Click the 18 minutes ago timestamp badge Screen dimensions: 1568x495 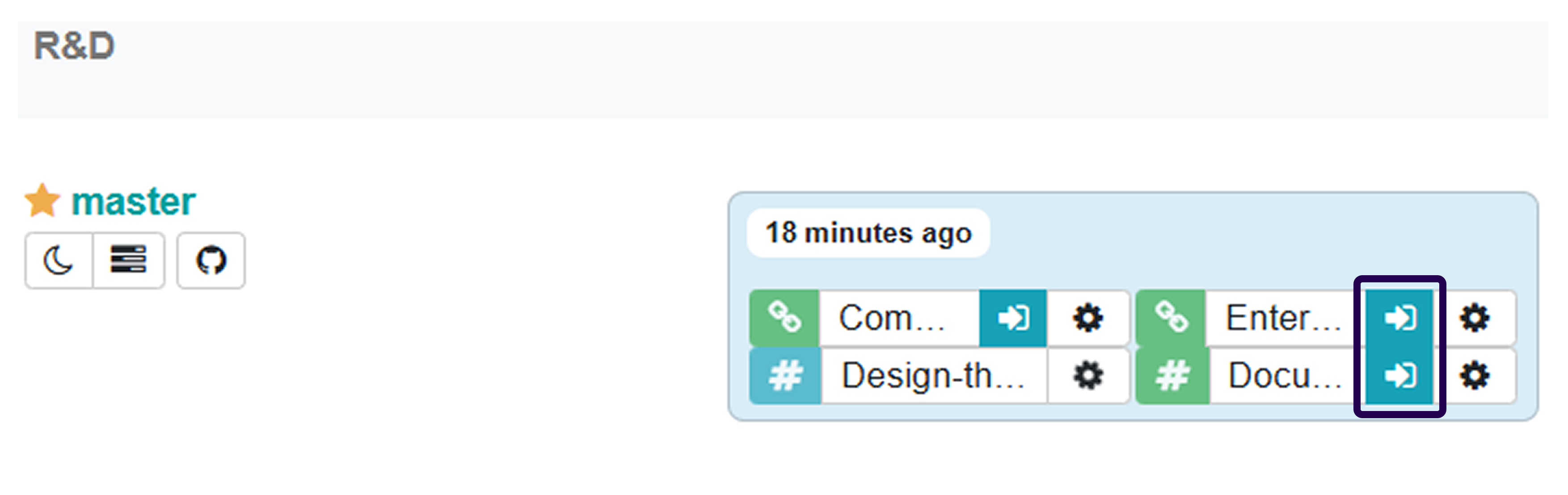pos(868,233)
